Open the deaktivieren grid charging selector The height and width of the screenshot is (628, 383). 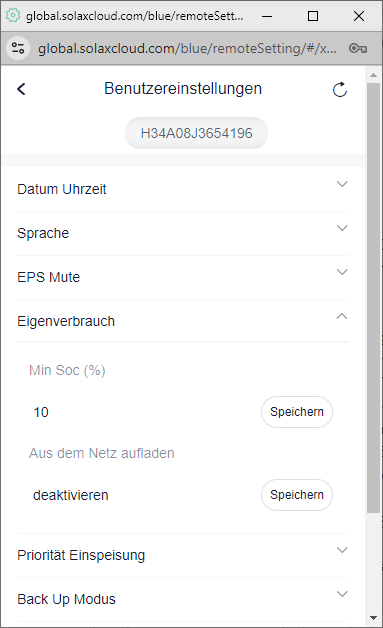pyautogui.click(x=142, y=495)
